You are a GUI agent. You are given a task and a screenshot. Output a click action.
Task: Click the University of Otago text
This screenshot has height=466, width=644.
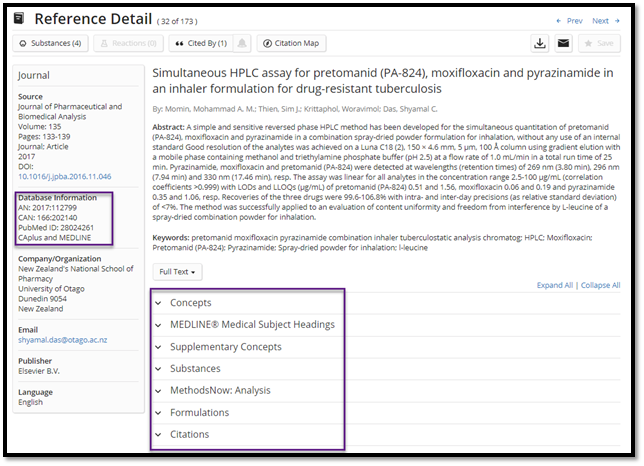[x=51, y=289]
